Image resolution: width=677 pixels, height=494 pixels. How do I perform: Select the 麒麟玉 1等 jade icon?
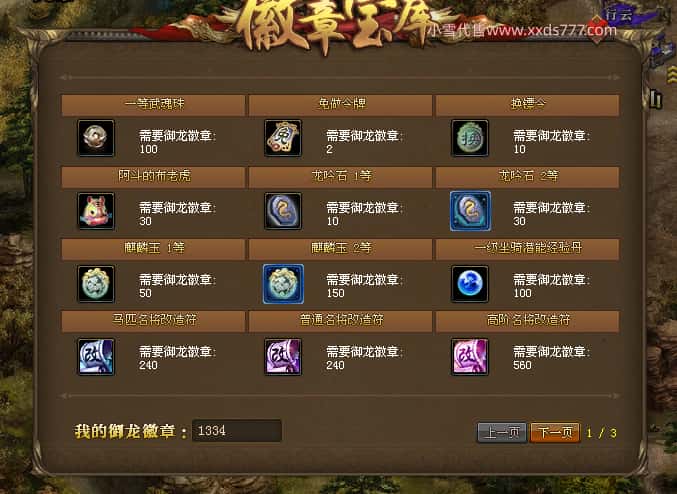pos(96,284)
